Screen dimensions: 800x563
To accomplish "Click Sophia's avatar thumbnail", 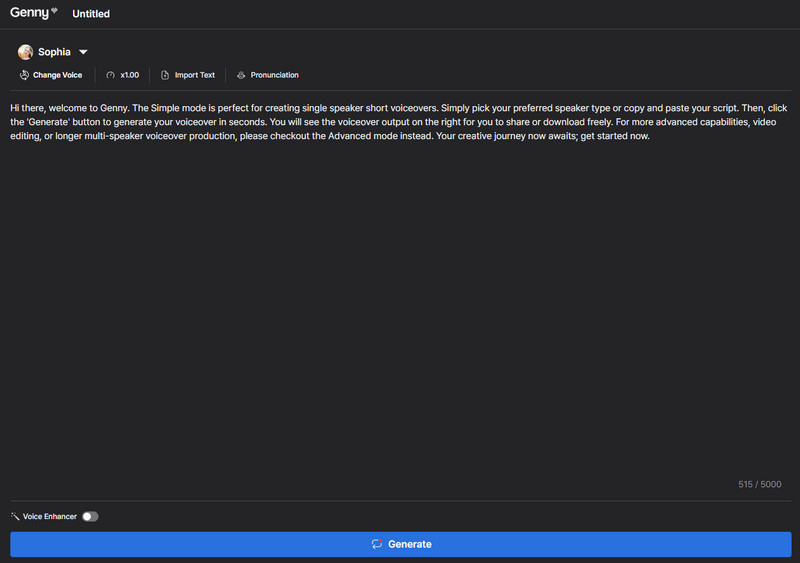I will (25, 52).
